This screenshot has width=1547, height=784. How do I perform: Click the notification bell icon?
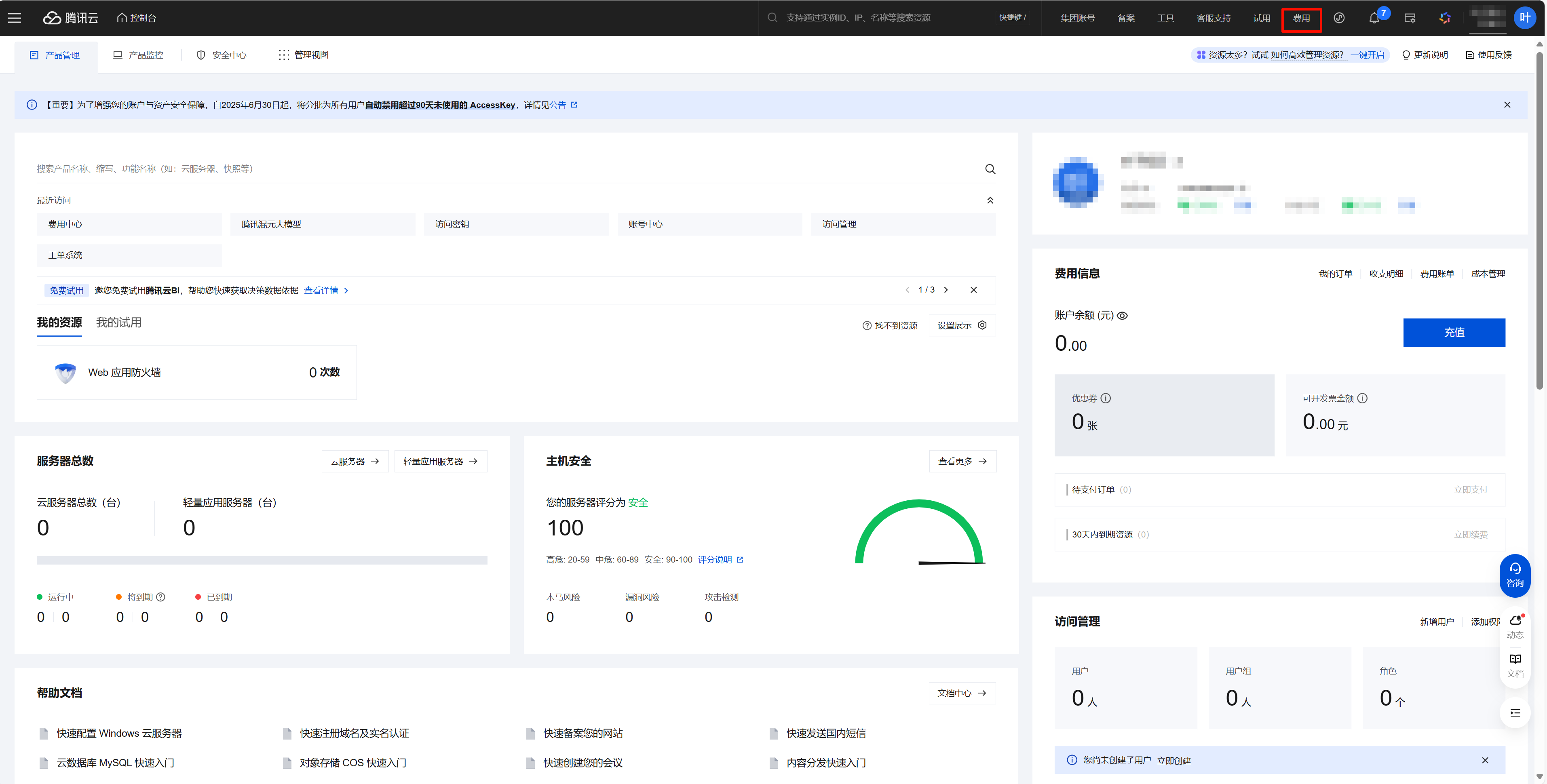coord(1374,18)
